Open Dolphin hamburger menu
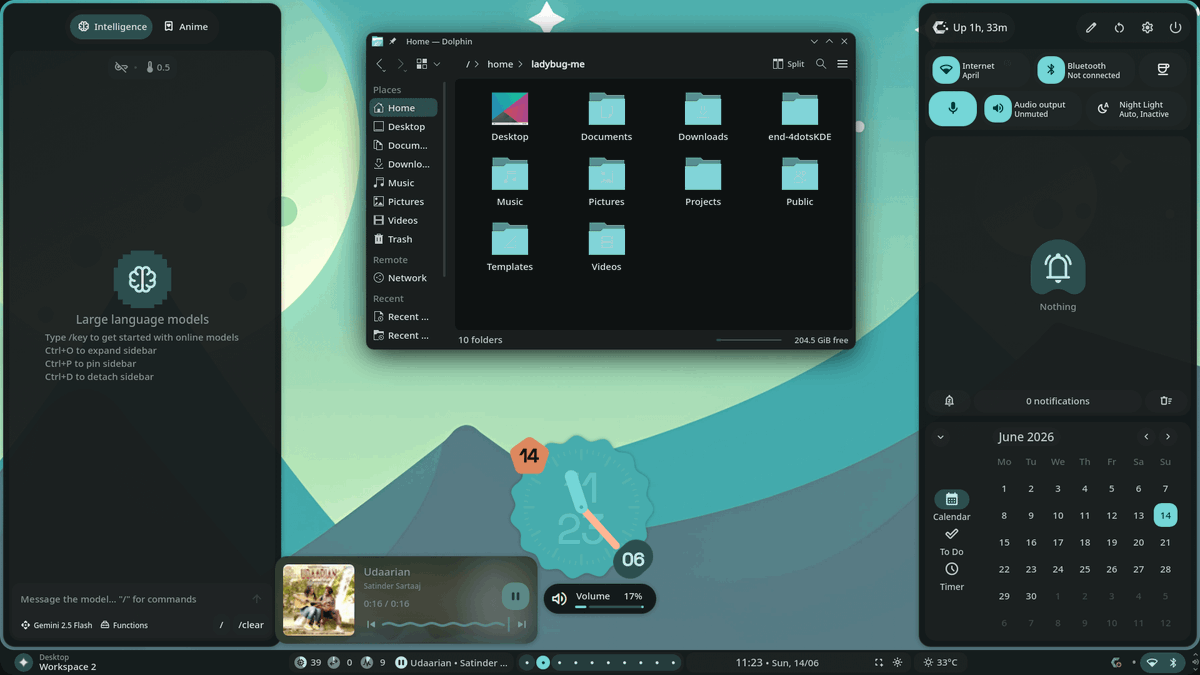Viewport: 1200px width, 675px height. [x=842, y=64]
